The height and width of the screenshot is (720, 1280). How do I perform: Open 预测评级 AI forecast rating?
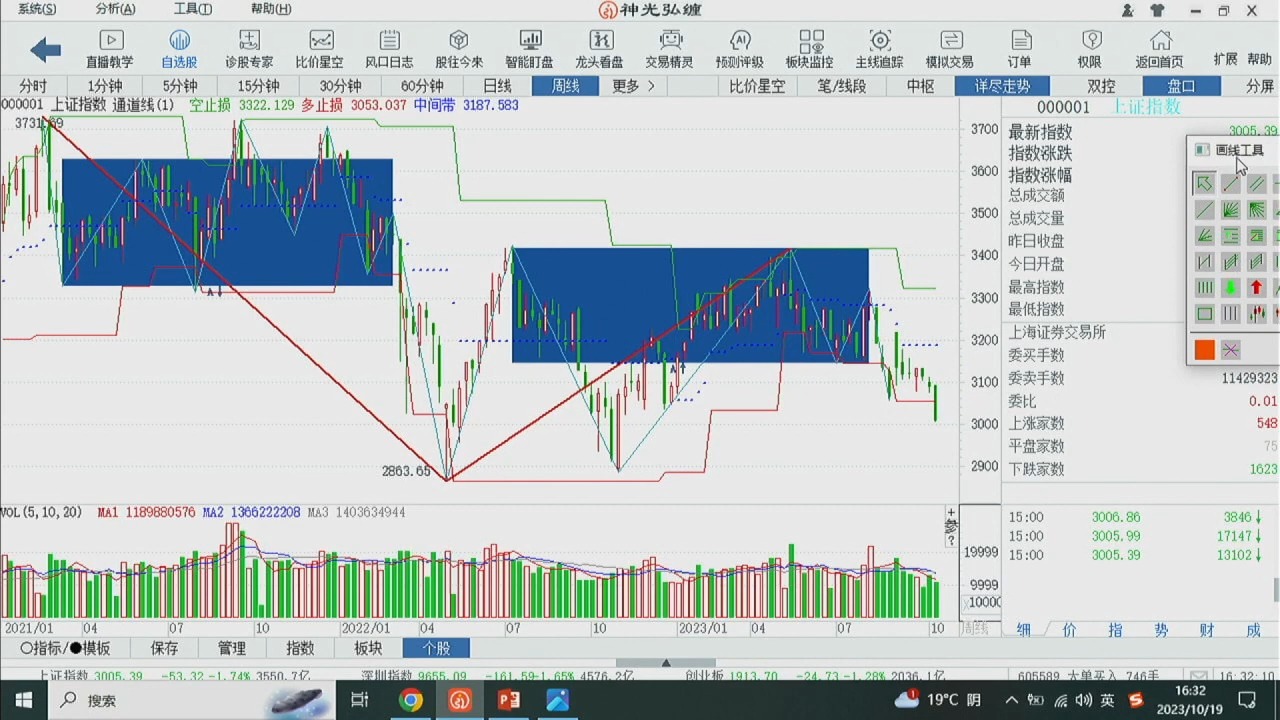(x=740, y=49)
